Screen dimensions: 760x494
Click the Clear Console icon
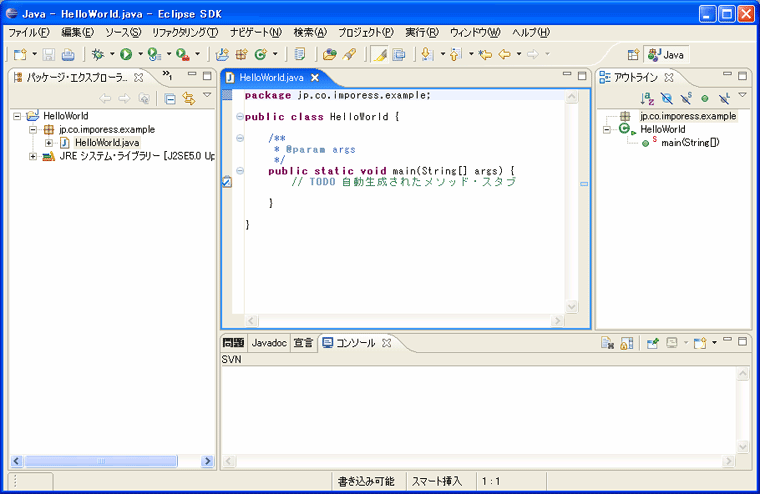tap(607, 343)
